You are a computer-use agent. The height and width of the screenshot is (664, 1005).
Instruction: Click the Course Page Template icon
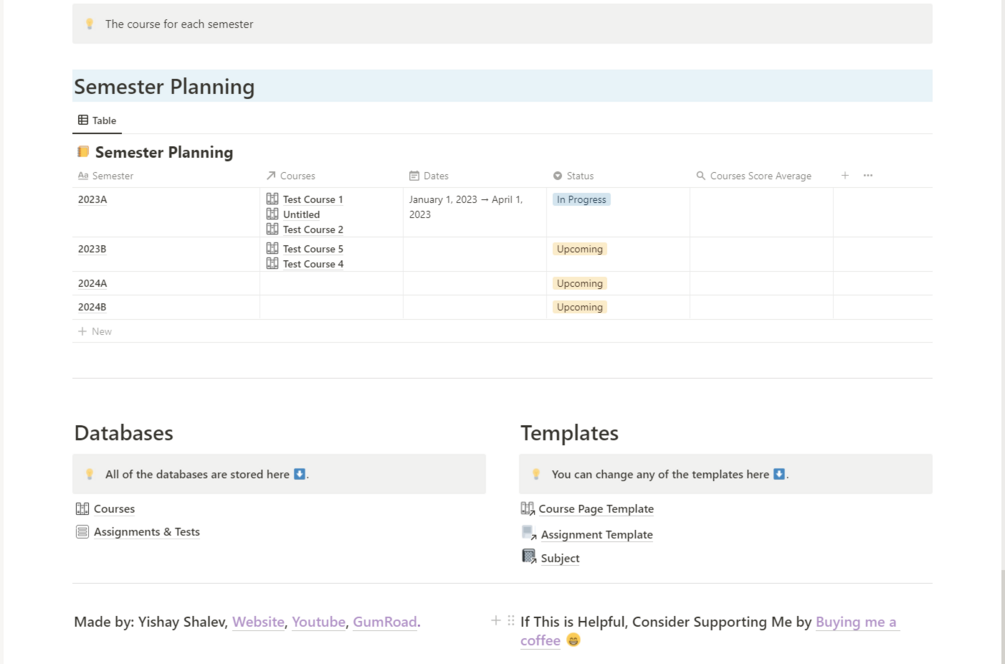(528, 509)
